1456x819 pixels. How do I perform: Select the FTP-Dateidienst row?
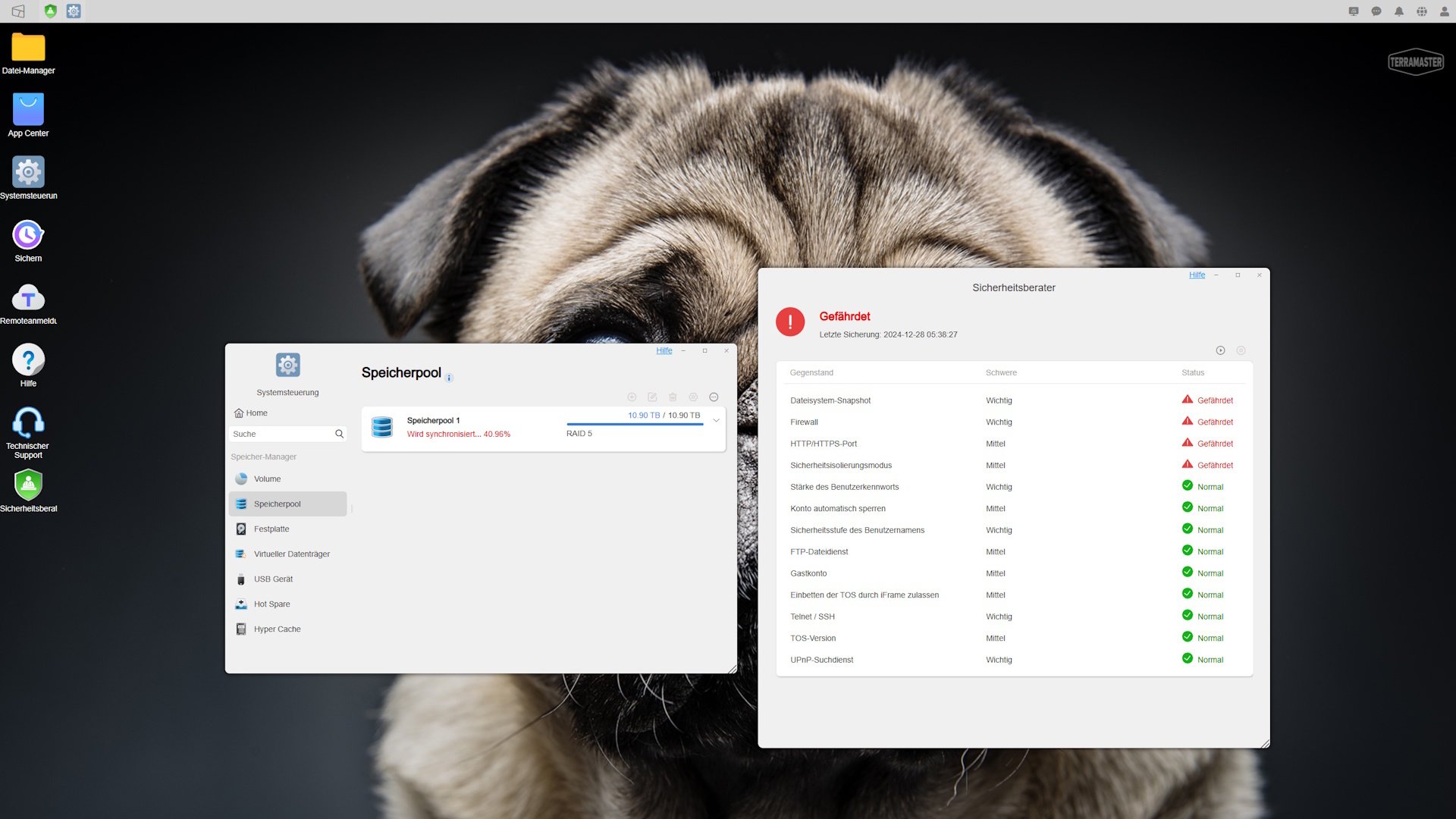click(1014, 552)
